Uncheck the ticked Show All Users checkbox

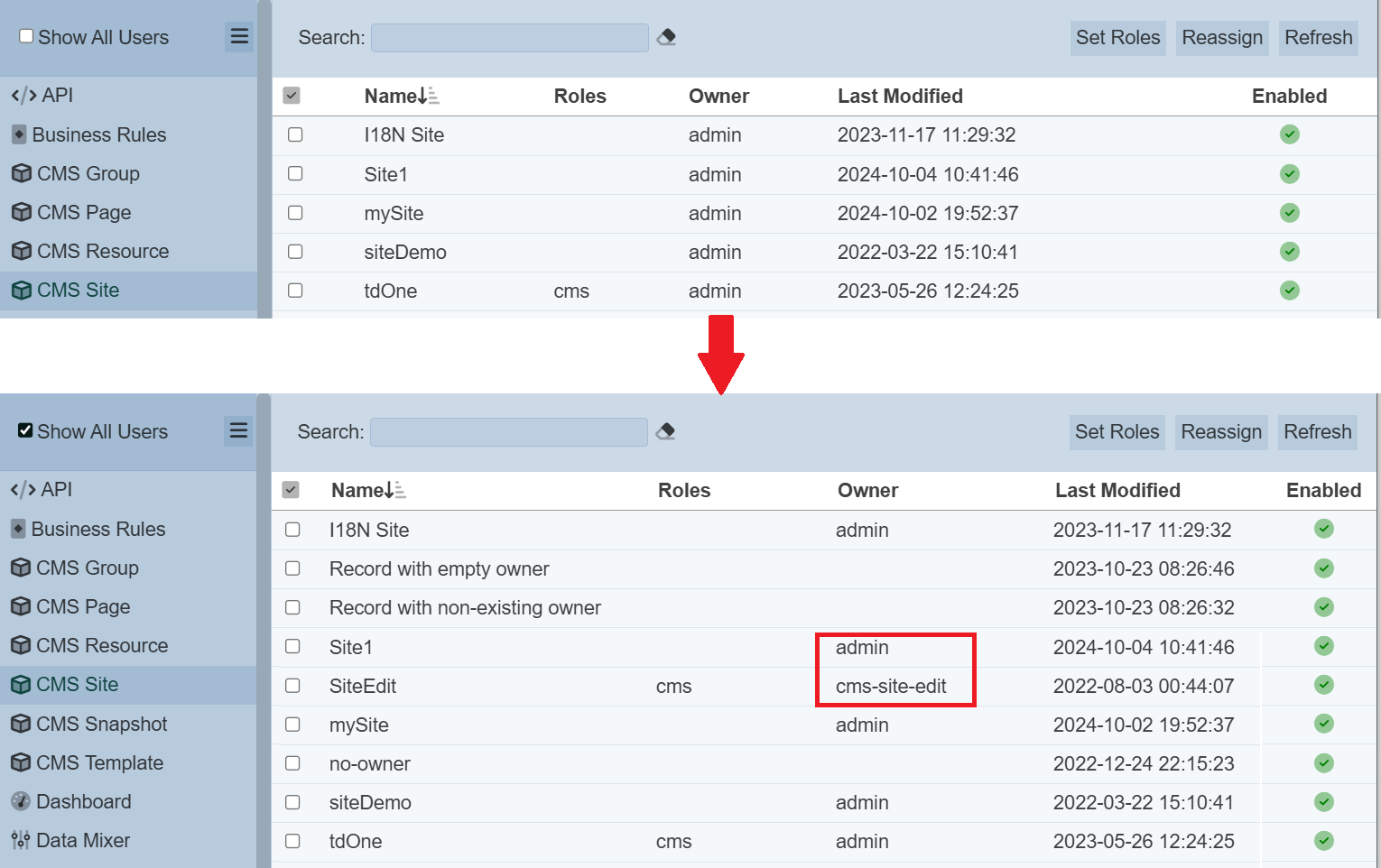tap(25, 430)
